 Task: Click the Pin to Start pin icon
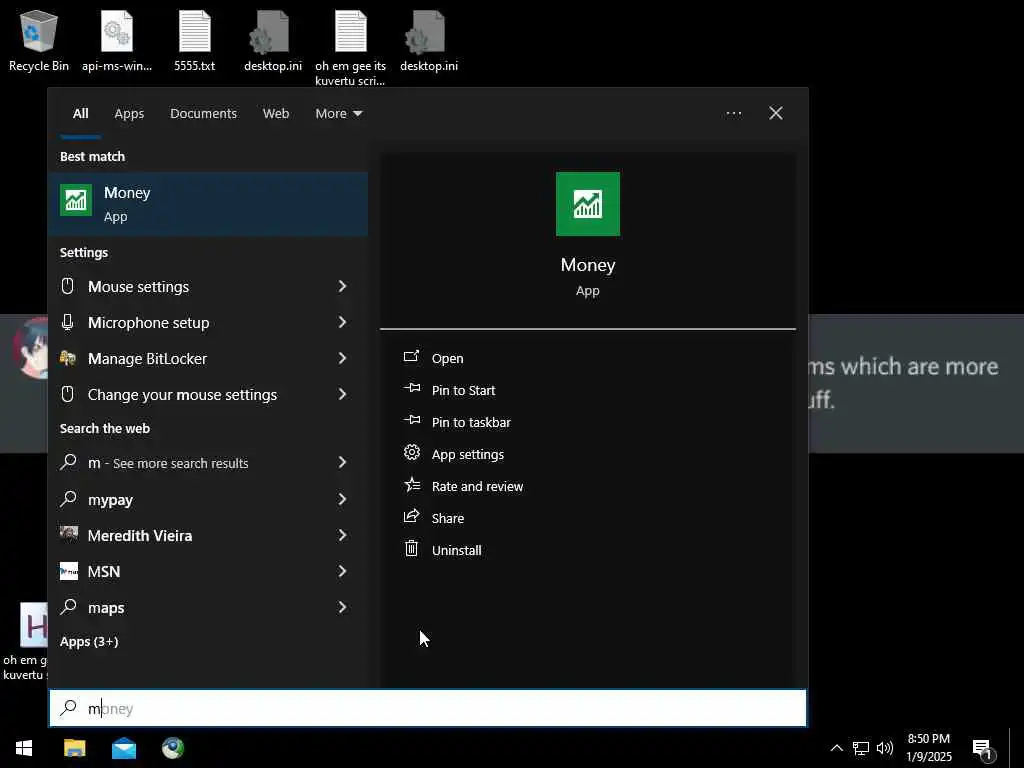(411, 389)
